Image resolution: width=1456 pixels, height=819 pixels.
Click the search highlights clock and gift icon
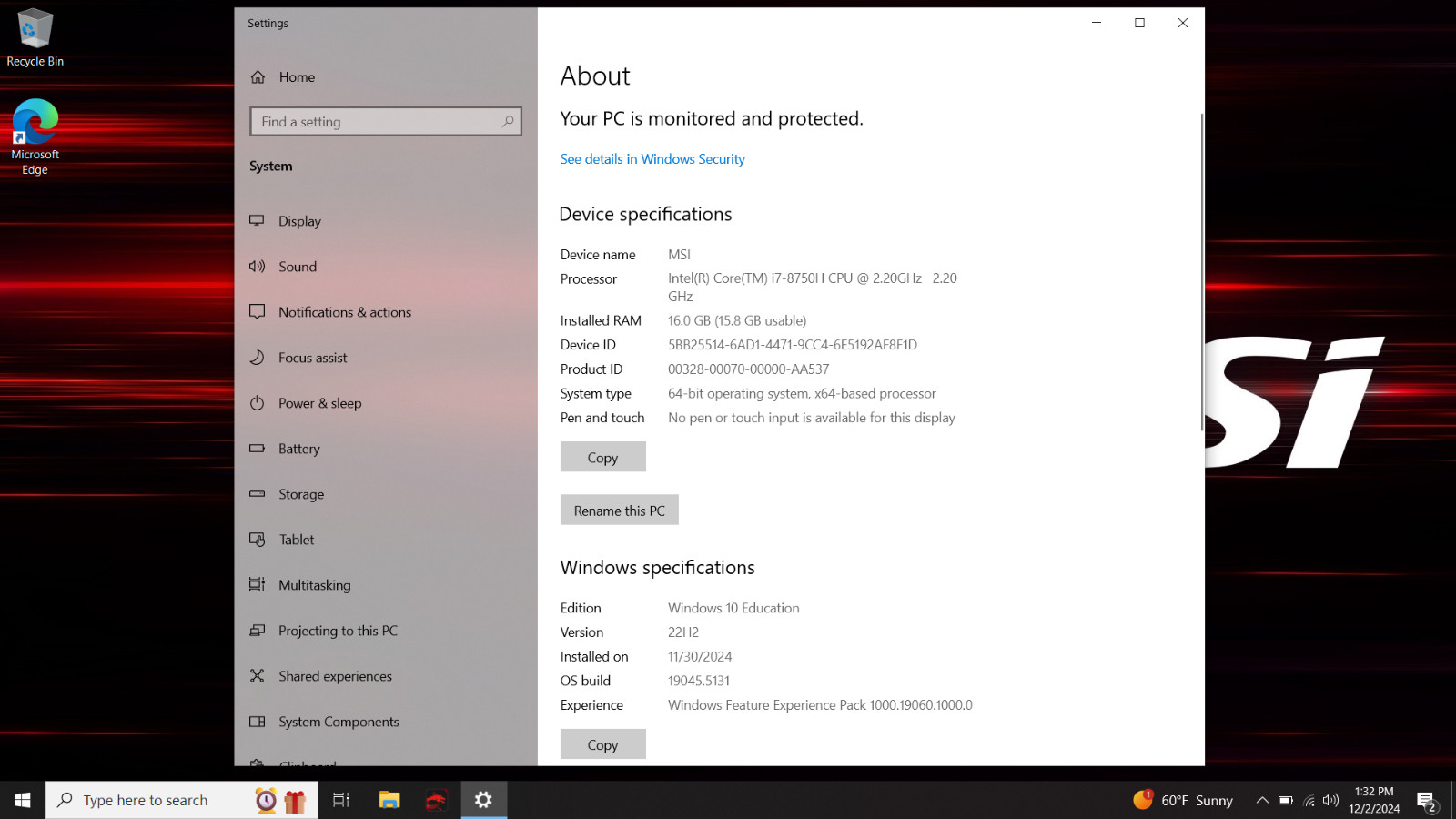tap(280, 800)
